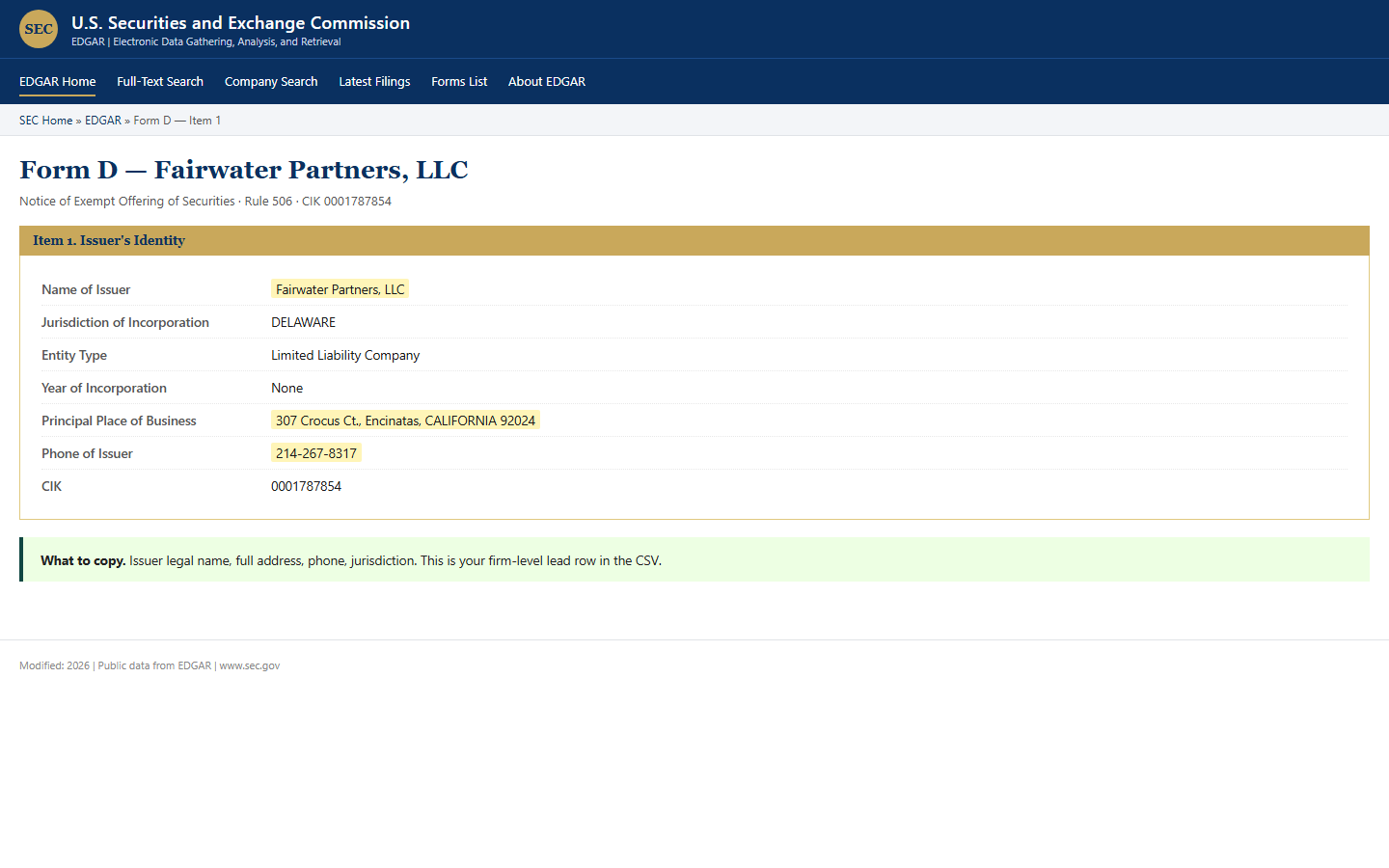Image resolution: width=1389 pixels, height=868 pixels.
Task: Click the Phone of Issuer label
Action: [x=87, y=453]
